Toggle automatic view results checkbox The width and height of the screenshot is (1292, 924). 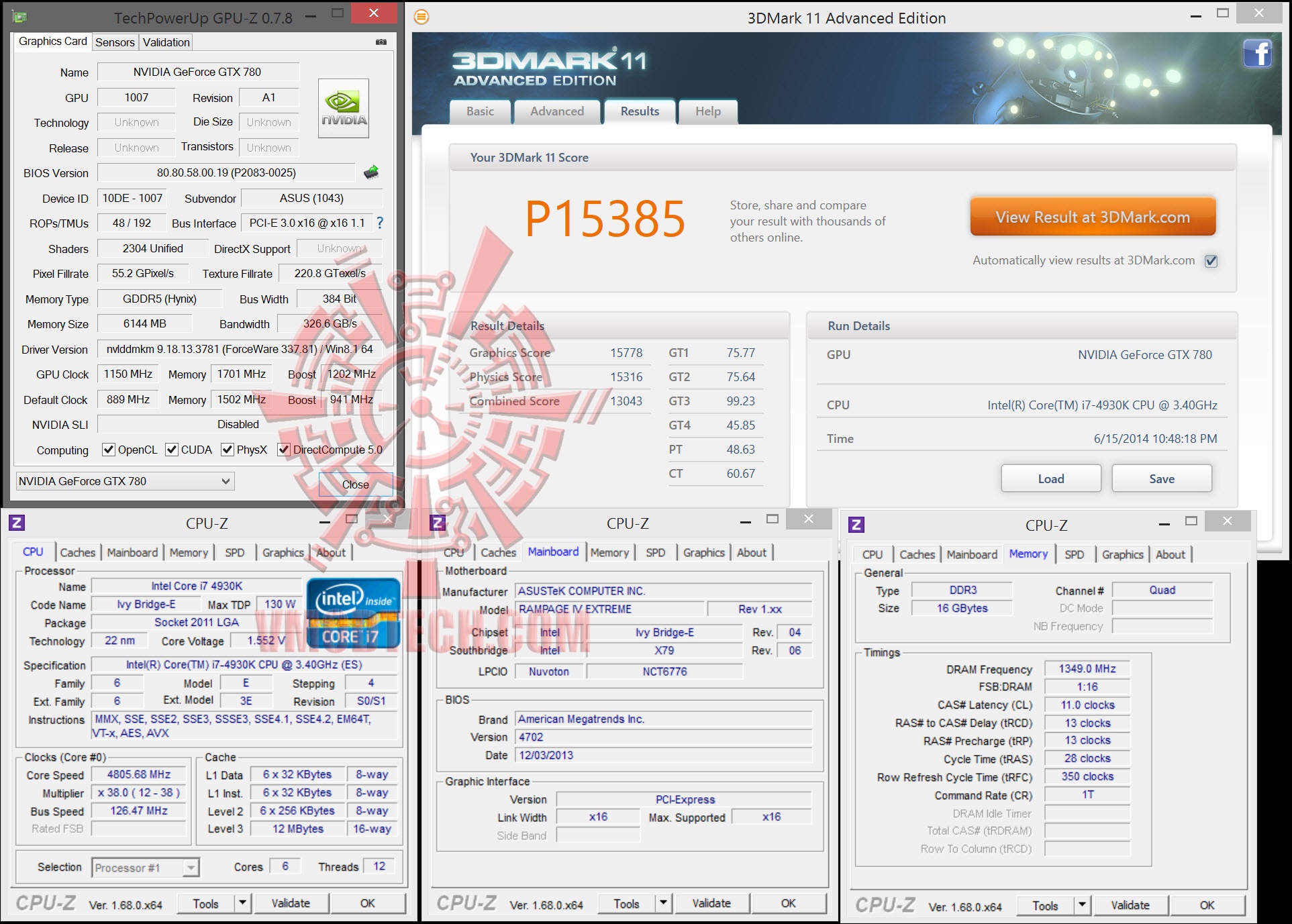click(1211, 261)
